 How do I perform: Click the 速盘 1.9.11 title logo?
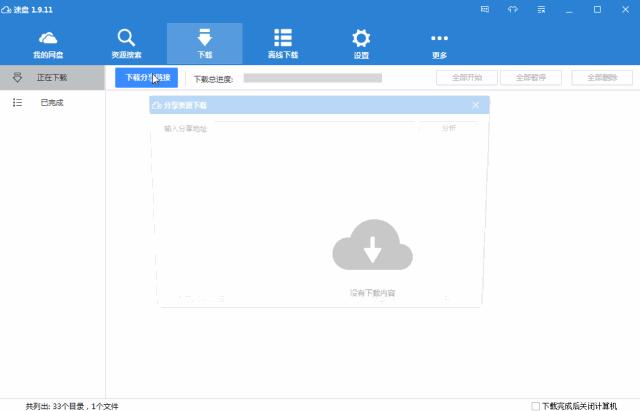27,9
